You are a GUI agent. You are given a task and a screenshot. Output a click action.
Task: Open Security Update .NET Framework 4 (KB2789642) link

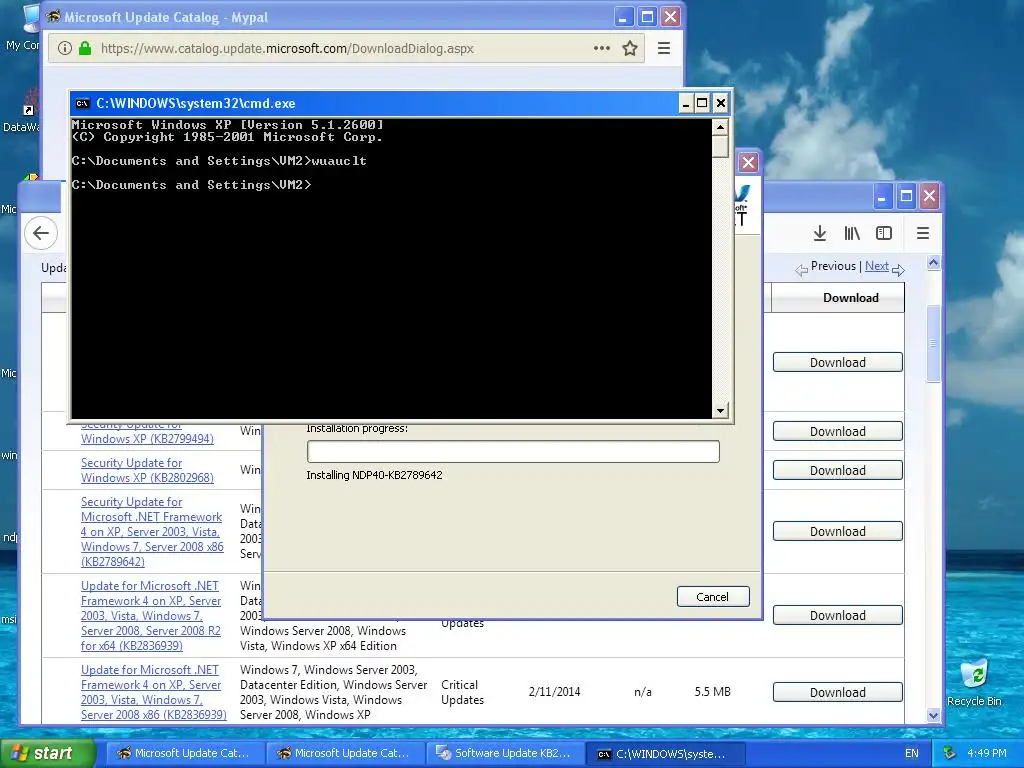tap(152, 532)
